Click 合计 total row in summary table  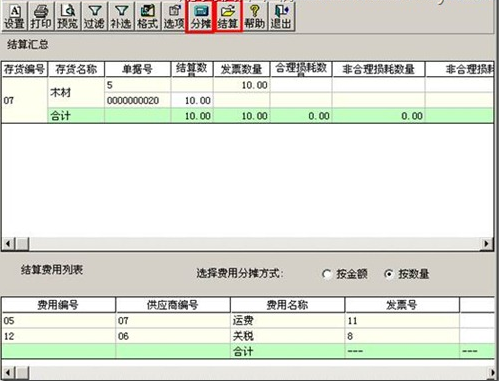(271, 116)
